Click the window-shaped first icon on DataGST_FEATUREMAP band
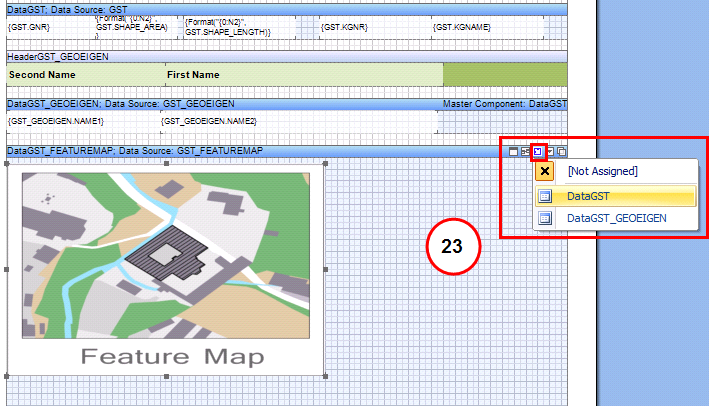Image resolution: width=709 pixels, height=406 pixels. [x=513, y=151]
